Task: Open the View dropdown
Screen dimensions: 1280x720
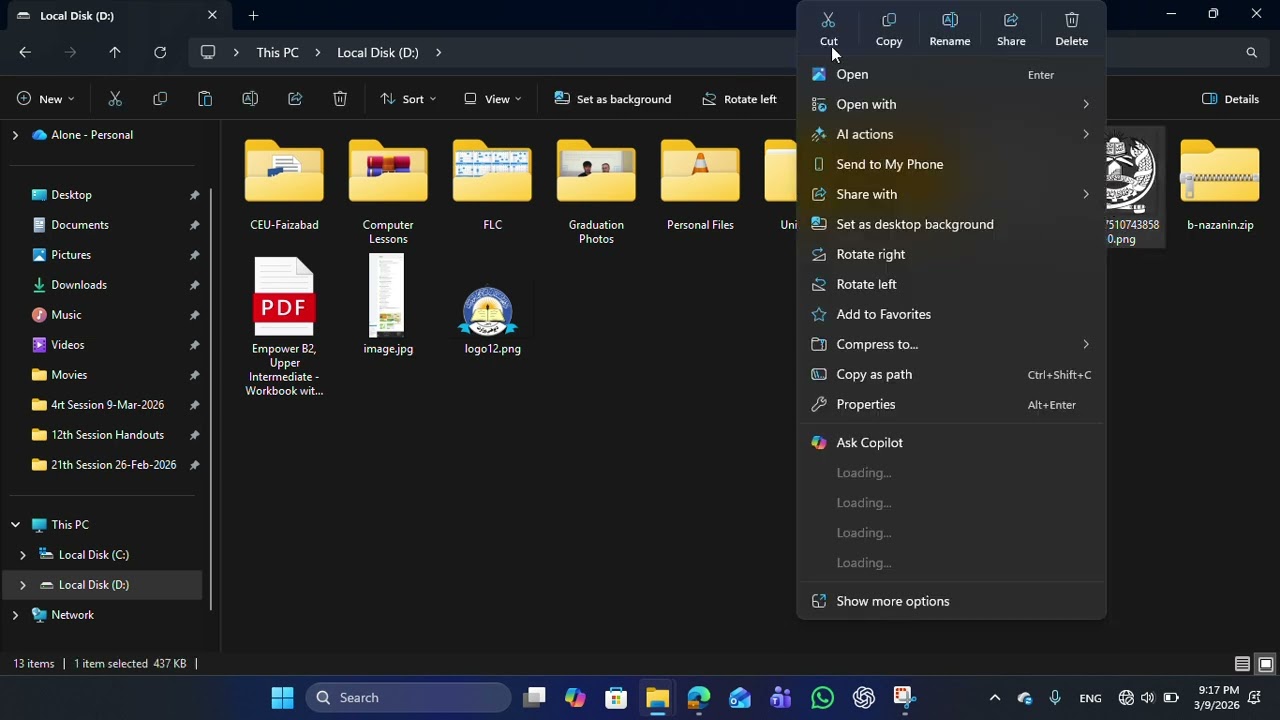Action: click(x=492, y=99)
